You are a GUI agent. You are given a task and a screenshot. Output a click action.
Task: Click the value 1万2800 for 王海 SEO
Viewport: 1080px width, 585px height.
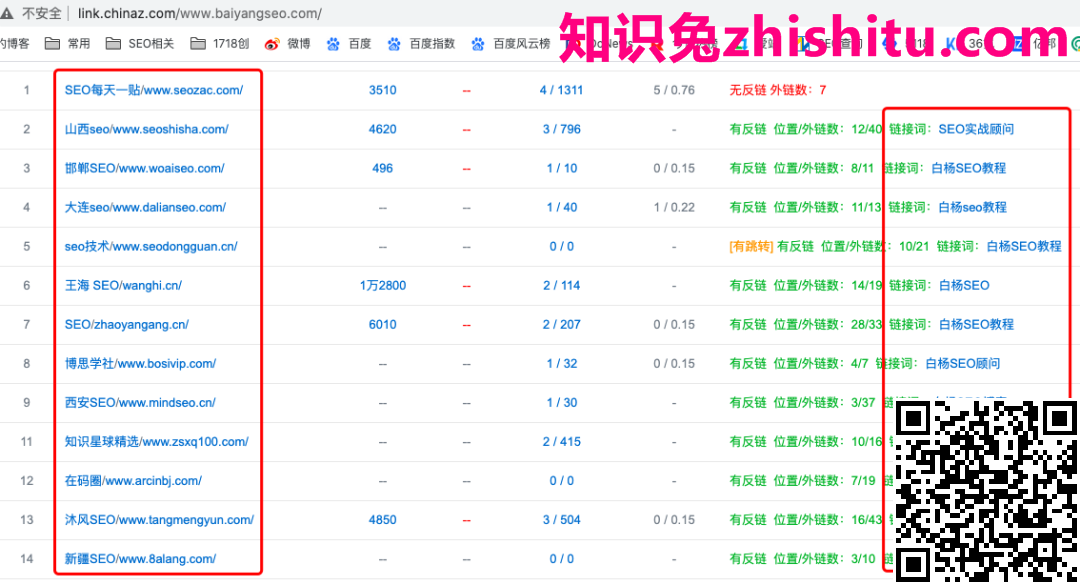382,285
